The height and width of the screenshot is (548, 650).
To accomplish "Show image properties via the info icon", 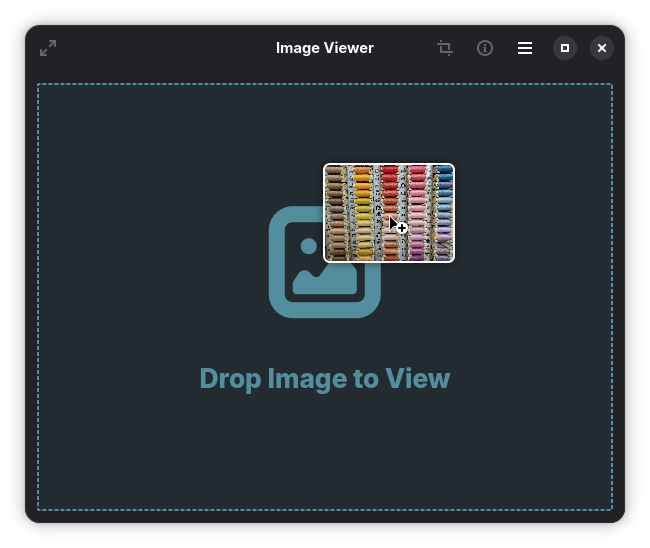I will tap(485, 48).
